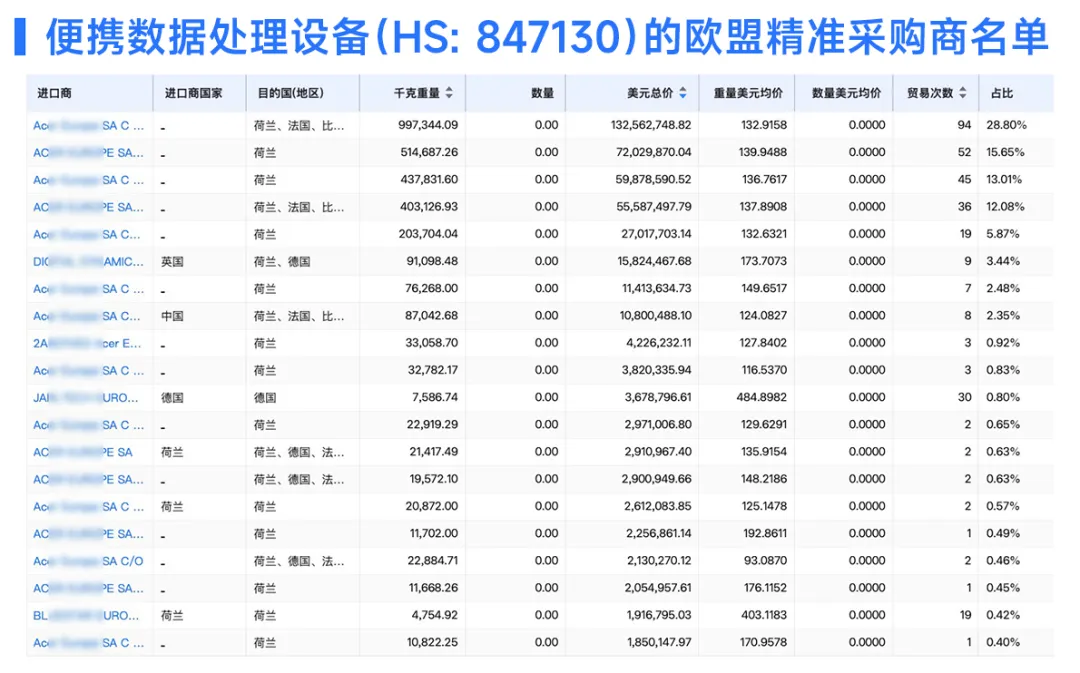Viewport: 1080px width, 673px height.
Task: Open the importer link ending in SA C/O
Action: click(88, 561)
